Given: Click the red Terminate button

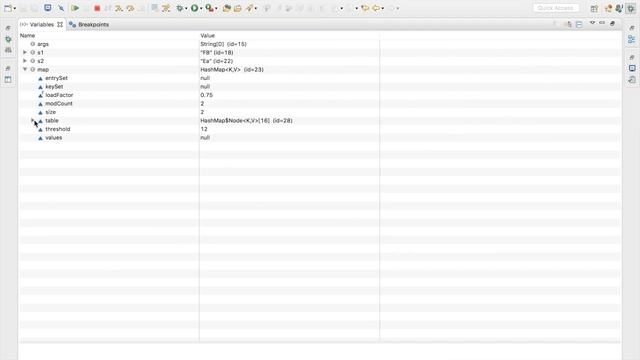Looking at the screenshot, I should [97, 8].
